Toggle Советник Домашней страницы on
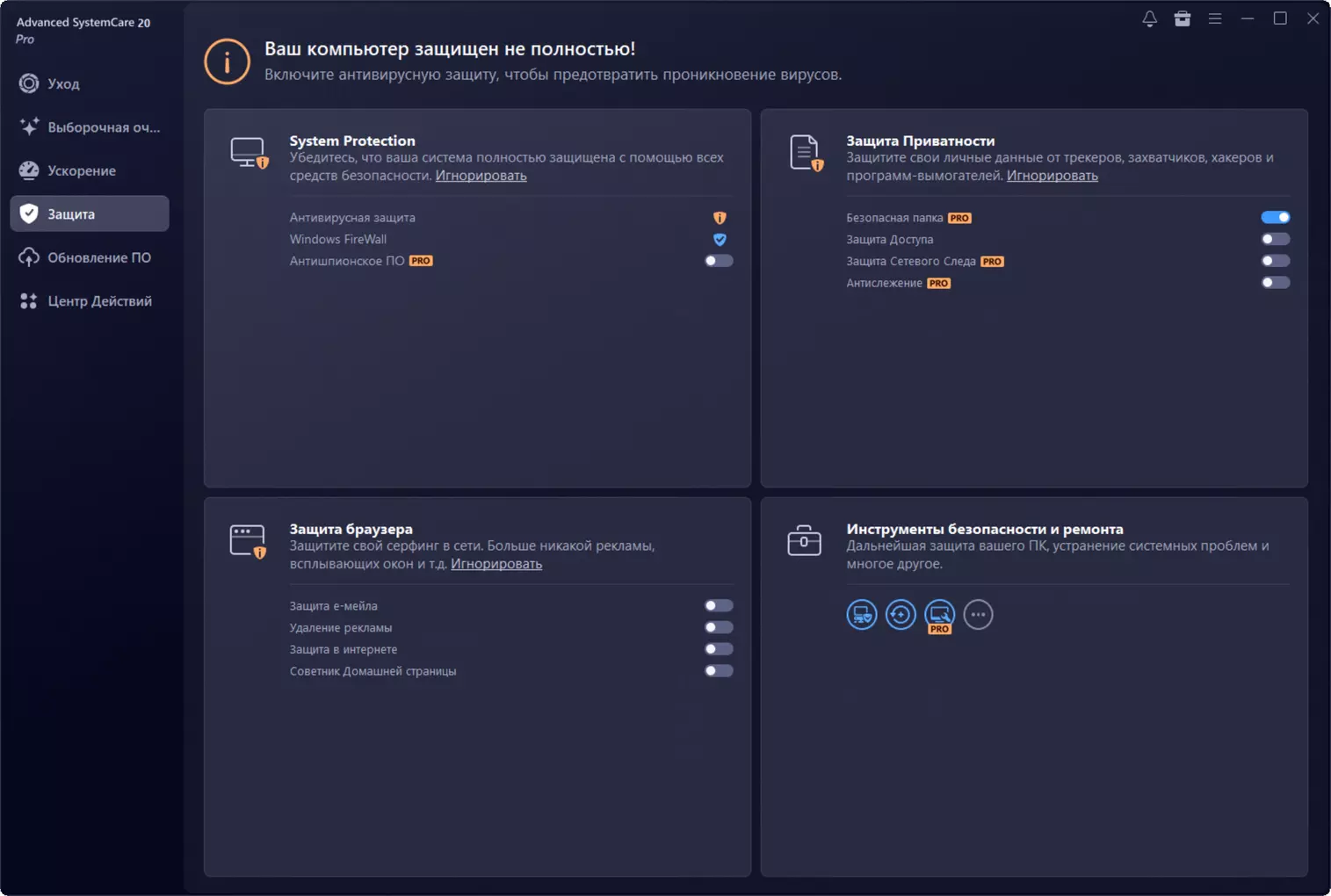Screen dimensions: 1331x896 tap(719, 671)
